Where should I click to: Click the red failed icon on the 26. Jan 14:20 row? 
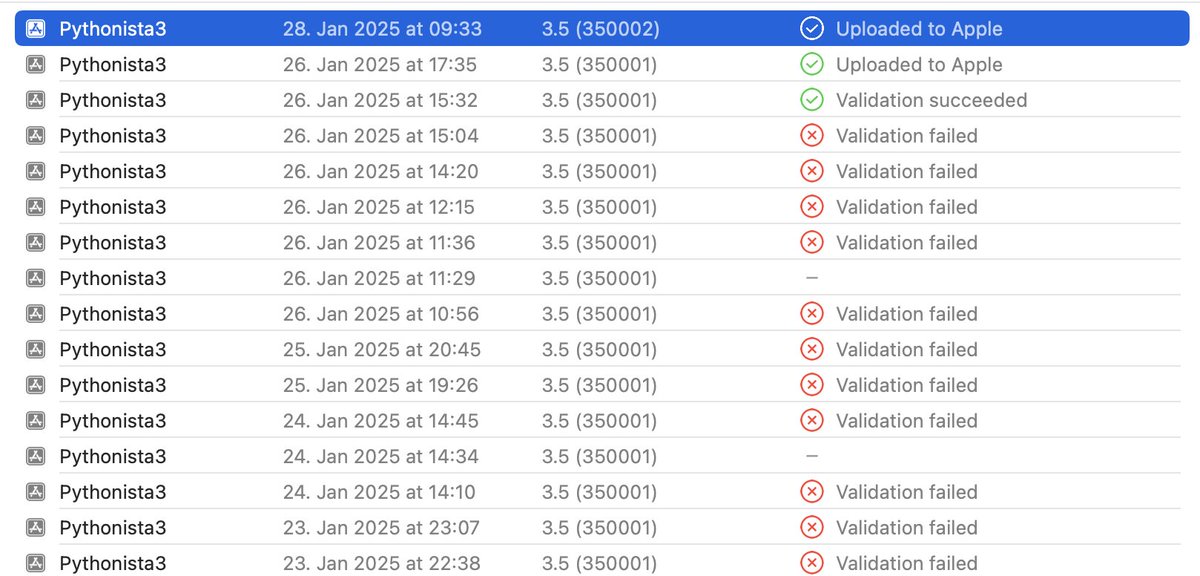point(812,172)
